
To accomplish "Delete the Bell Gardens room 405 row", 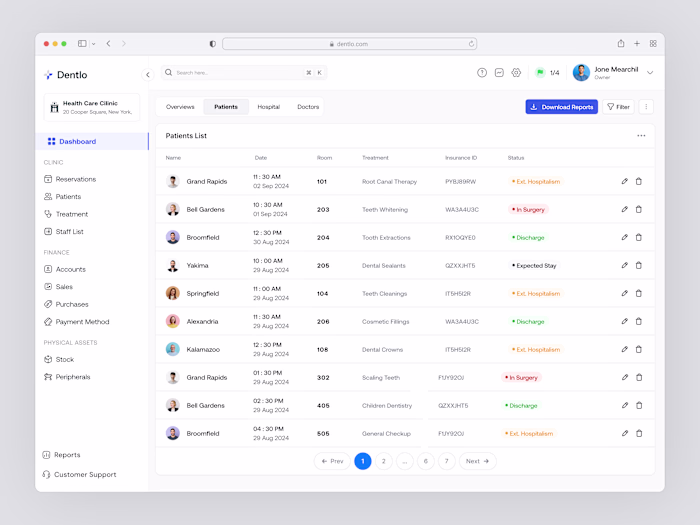I will point(639,405).
